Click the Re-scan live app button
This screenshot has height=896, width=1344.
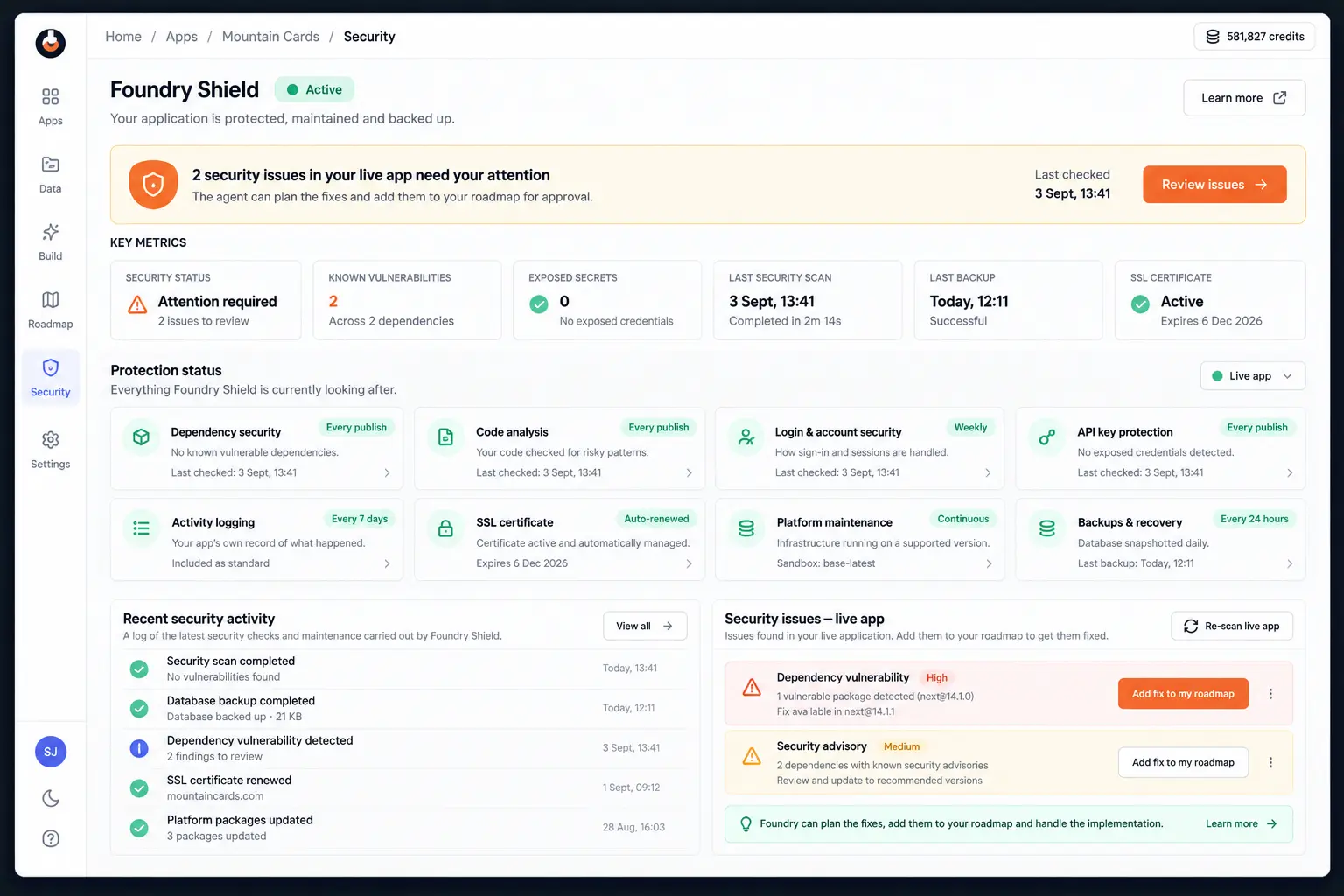click(1232, 626)
